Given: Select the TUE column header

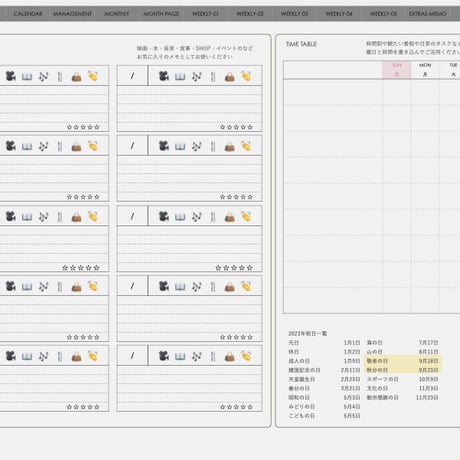Looking at the screenshot, I should [x=453, y=69].
